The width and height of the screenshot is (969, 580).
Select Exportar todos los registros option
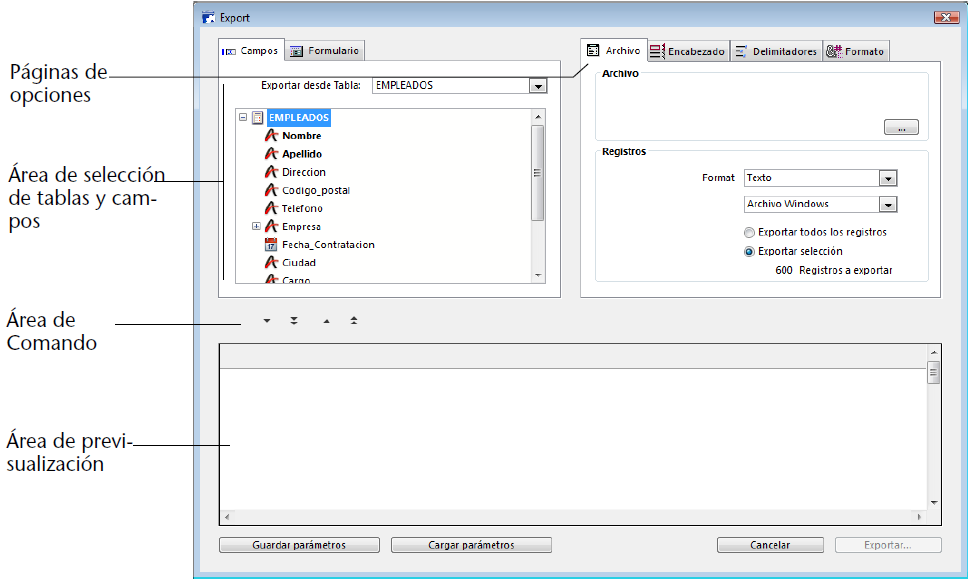[749, 232]
